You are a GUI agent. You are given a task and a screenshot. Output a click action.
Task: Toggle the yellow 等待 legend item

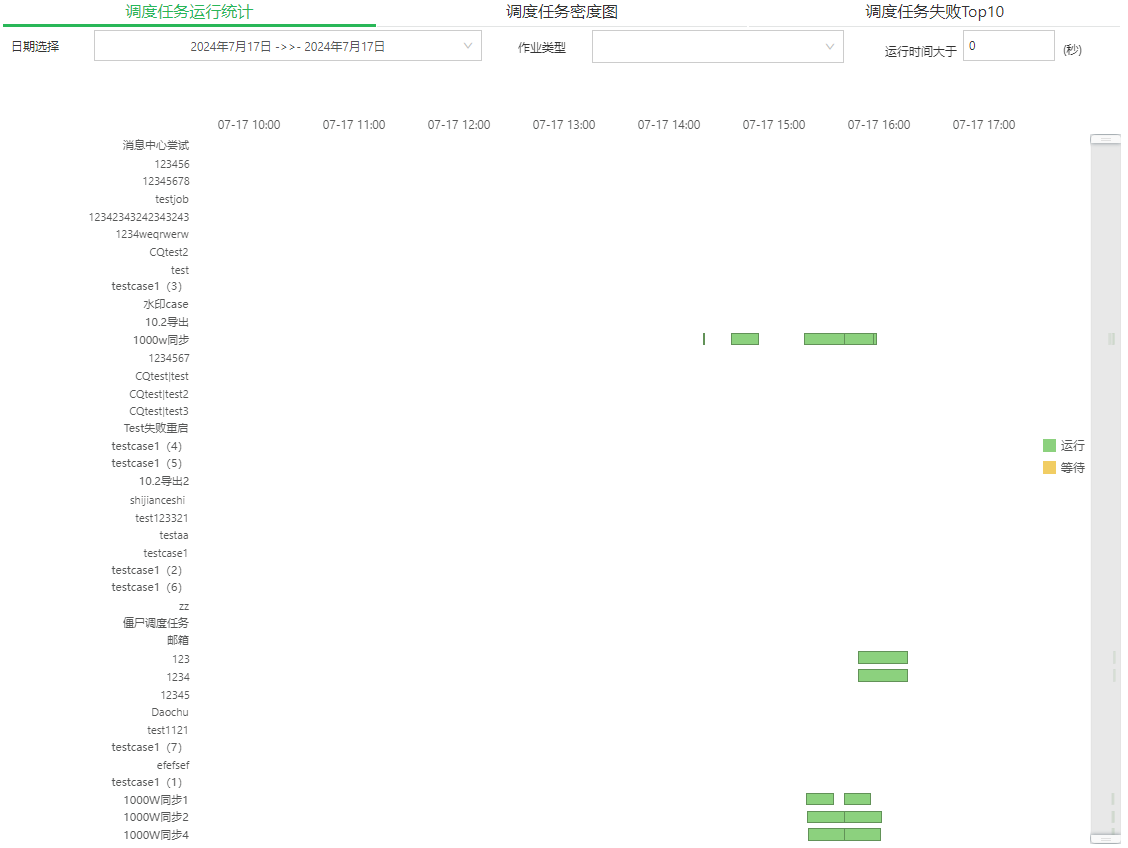(1063, 468)
